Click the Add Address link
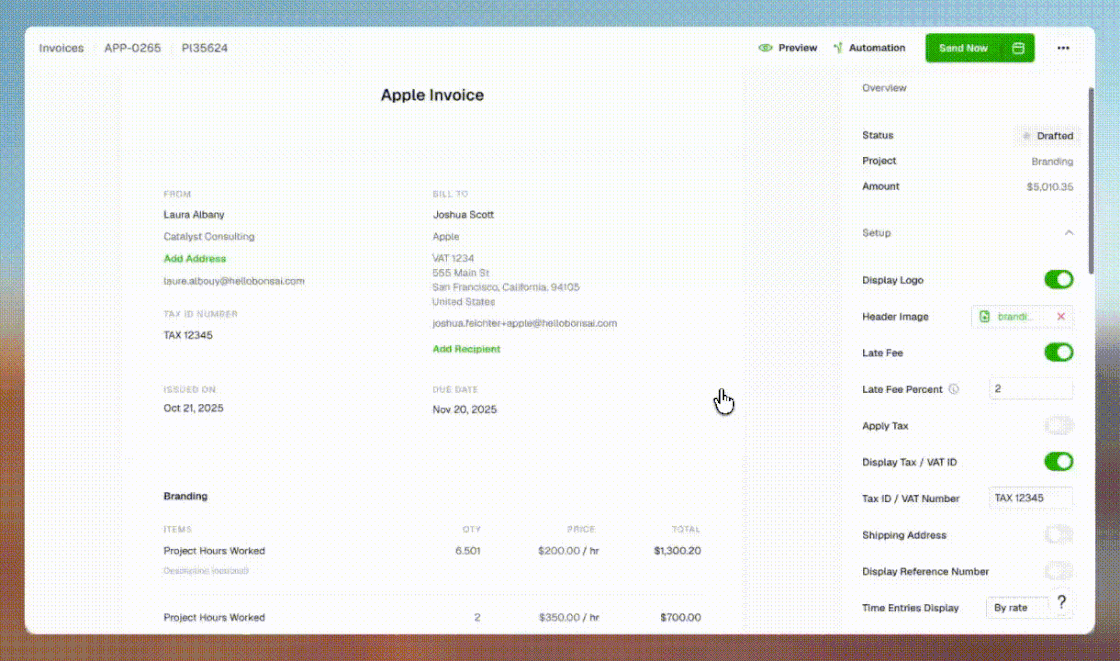Viewport: 1120px width, 661px height. click(x=194, y=259)
